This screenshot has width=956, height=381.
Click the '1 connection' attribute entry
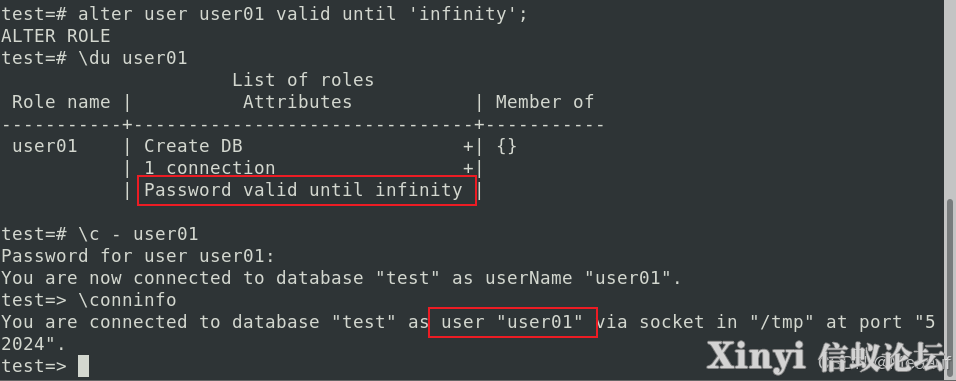[210, 168]
